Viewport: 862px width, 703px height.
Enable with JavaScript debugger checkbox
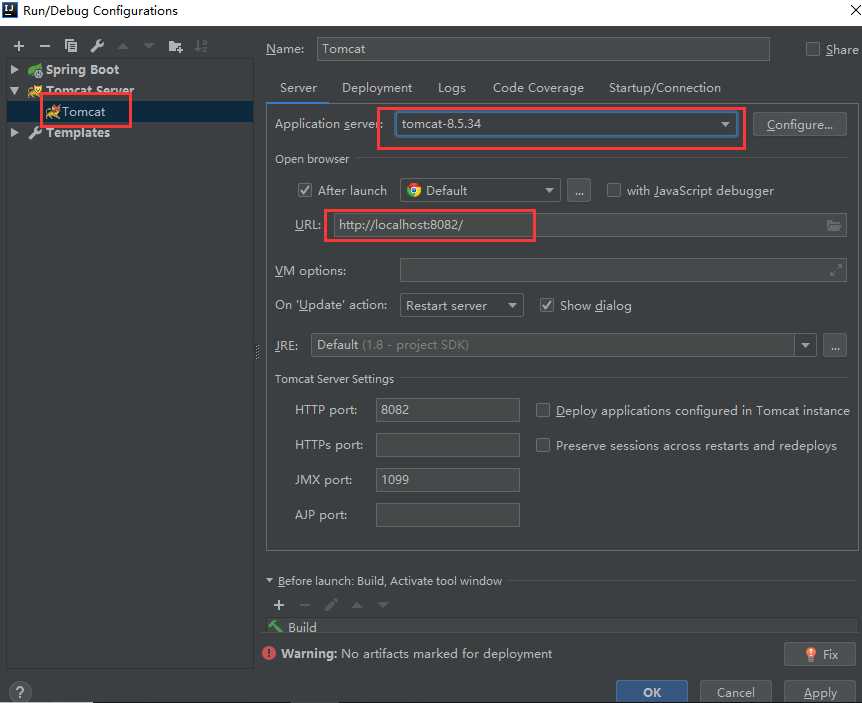click(614, 190)
